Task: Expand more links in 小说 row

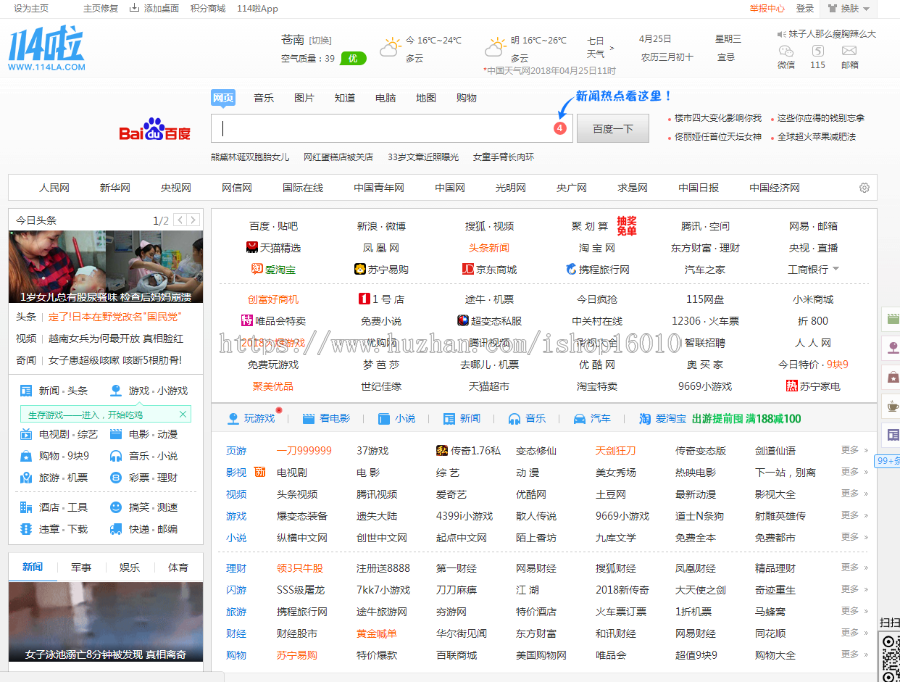Action: point(855,537)
